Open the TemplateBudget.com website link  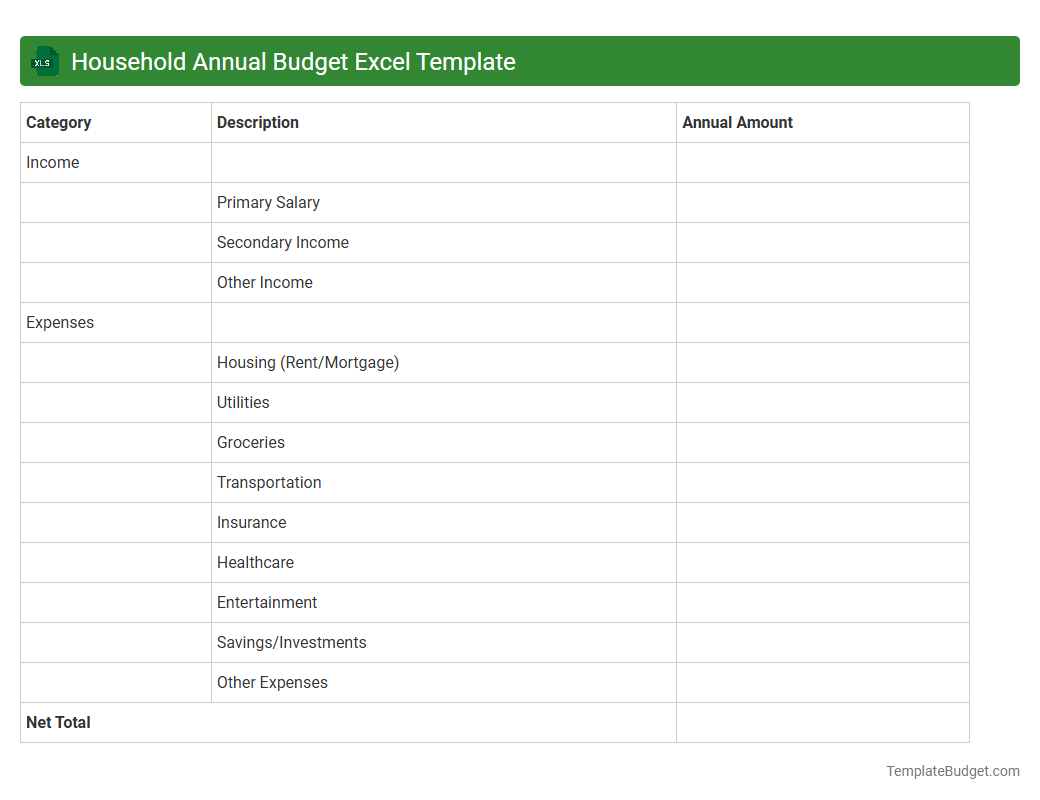click(x=952, y=771)
